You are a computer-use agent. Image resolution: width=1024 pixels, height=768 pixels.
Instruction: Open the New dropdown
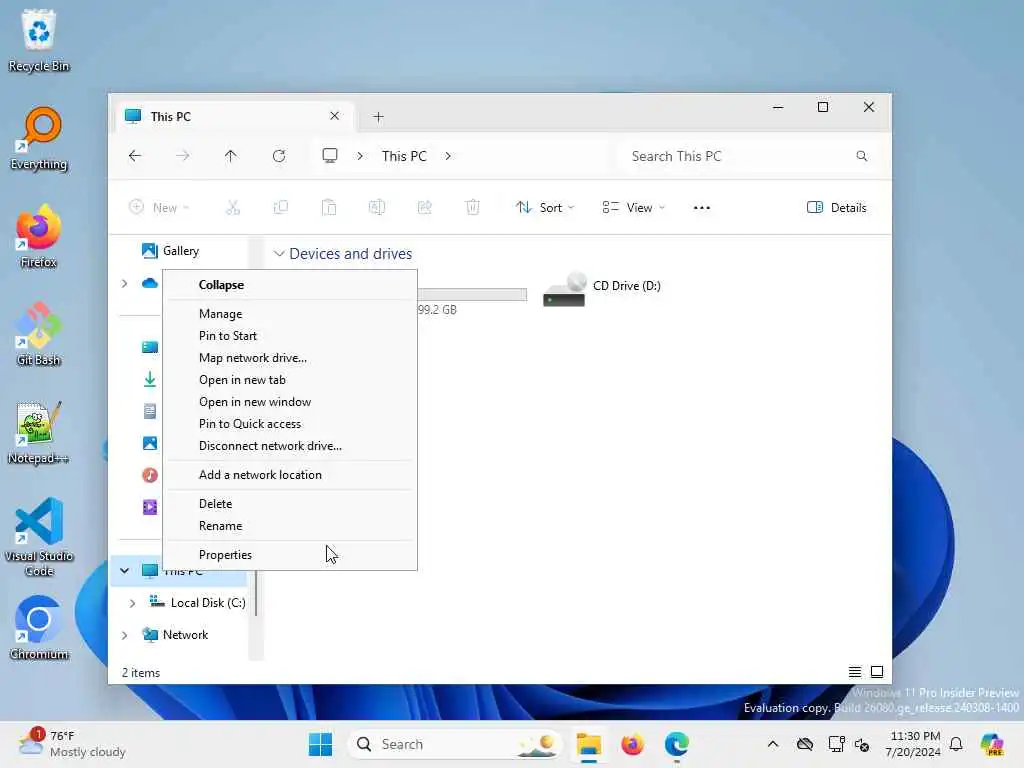159,208
